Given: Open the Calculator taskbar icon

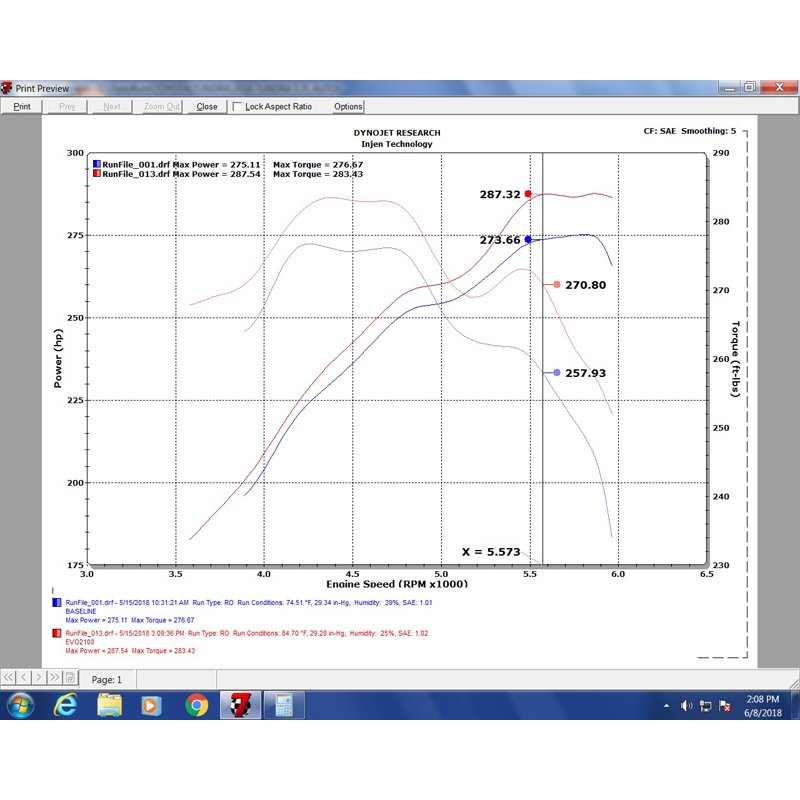Looking at the screenshot, I should point(284,705).
